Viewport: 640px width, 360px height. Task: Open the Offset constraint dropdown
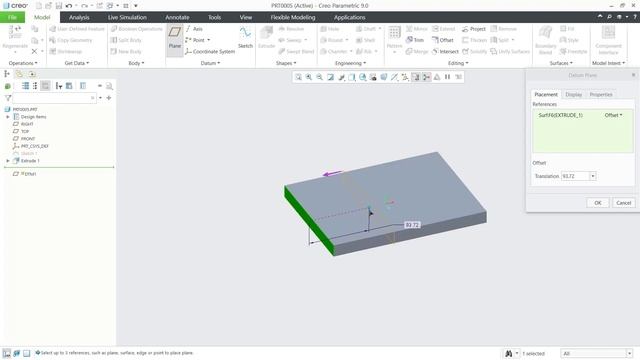613,116
